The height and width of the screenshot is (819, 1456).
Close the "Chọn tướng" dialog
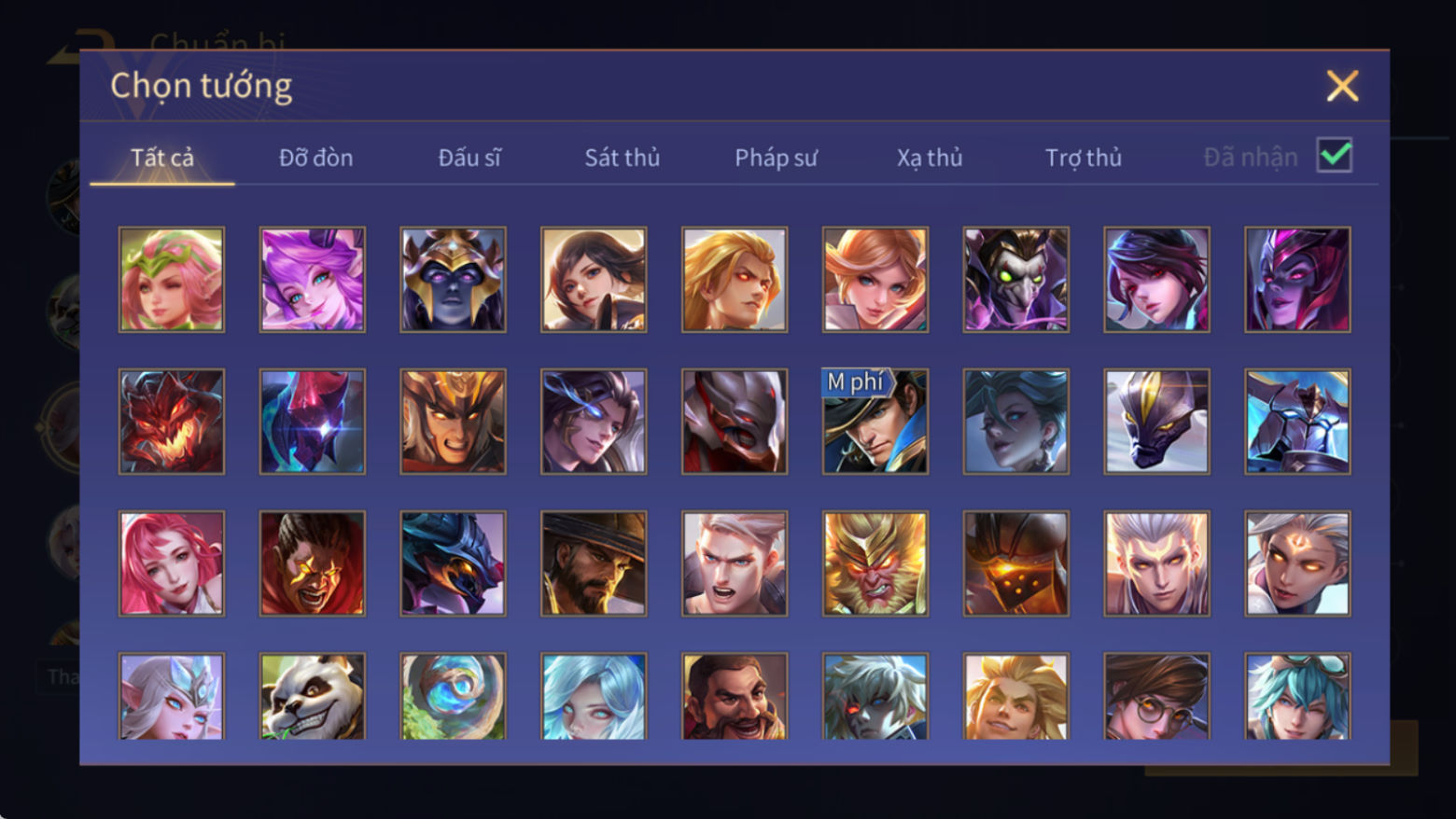coord(1342,86)
